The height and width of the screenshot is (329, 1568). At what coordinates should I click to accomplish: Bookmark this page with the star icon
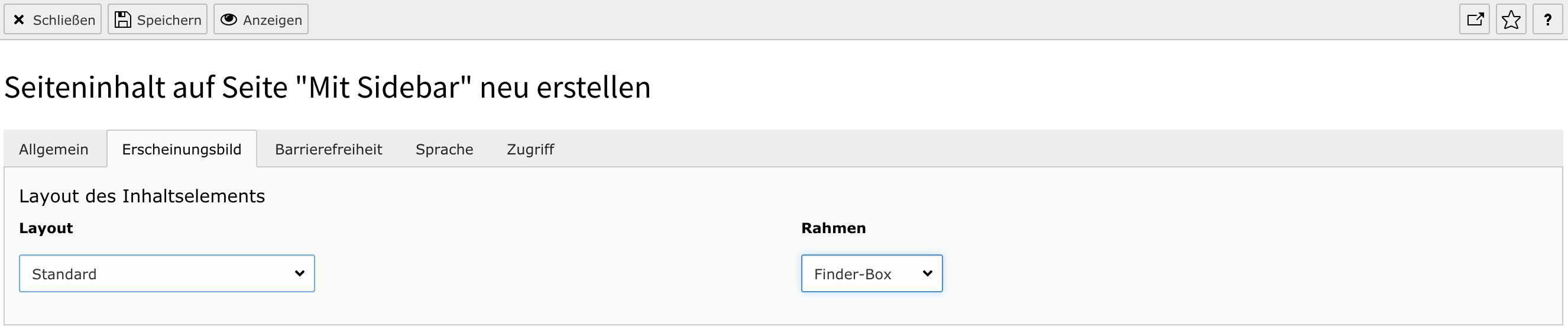coord(1511,20)
